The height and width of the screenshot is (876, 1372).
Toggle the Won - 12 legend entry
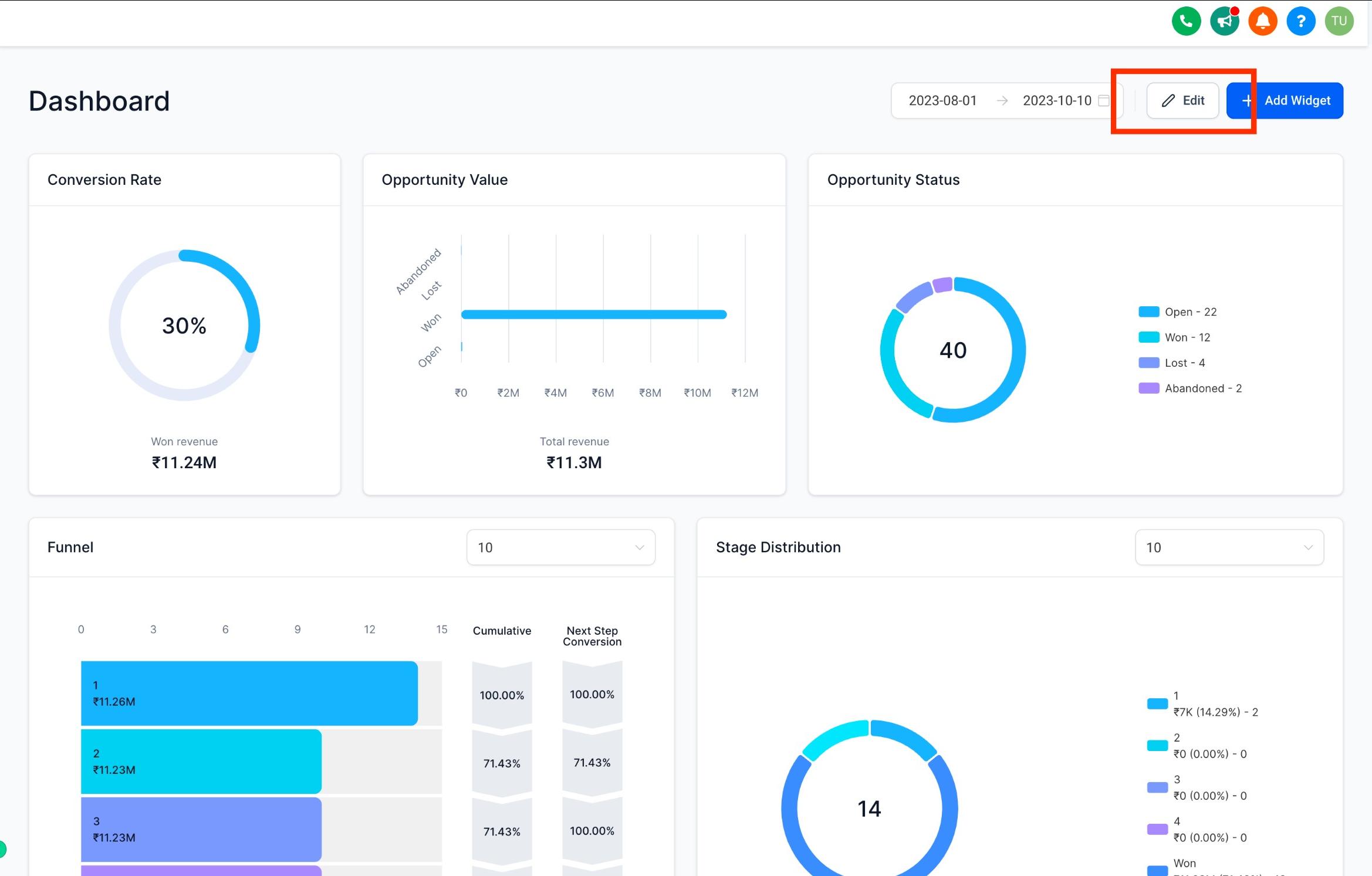point(1174,337)
